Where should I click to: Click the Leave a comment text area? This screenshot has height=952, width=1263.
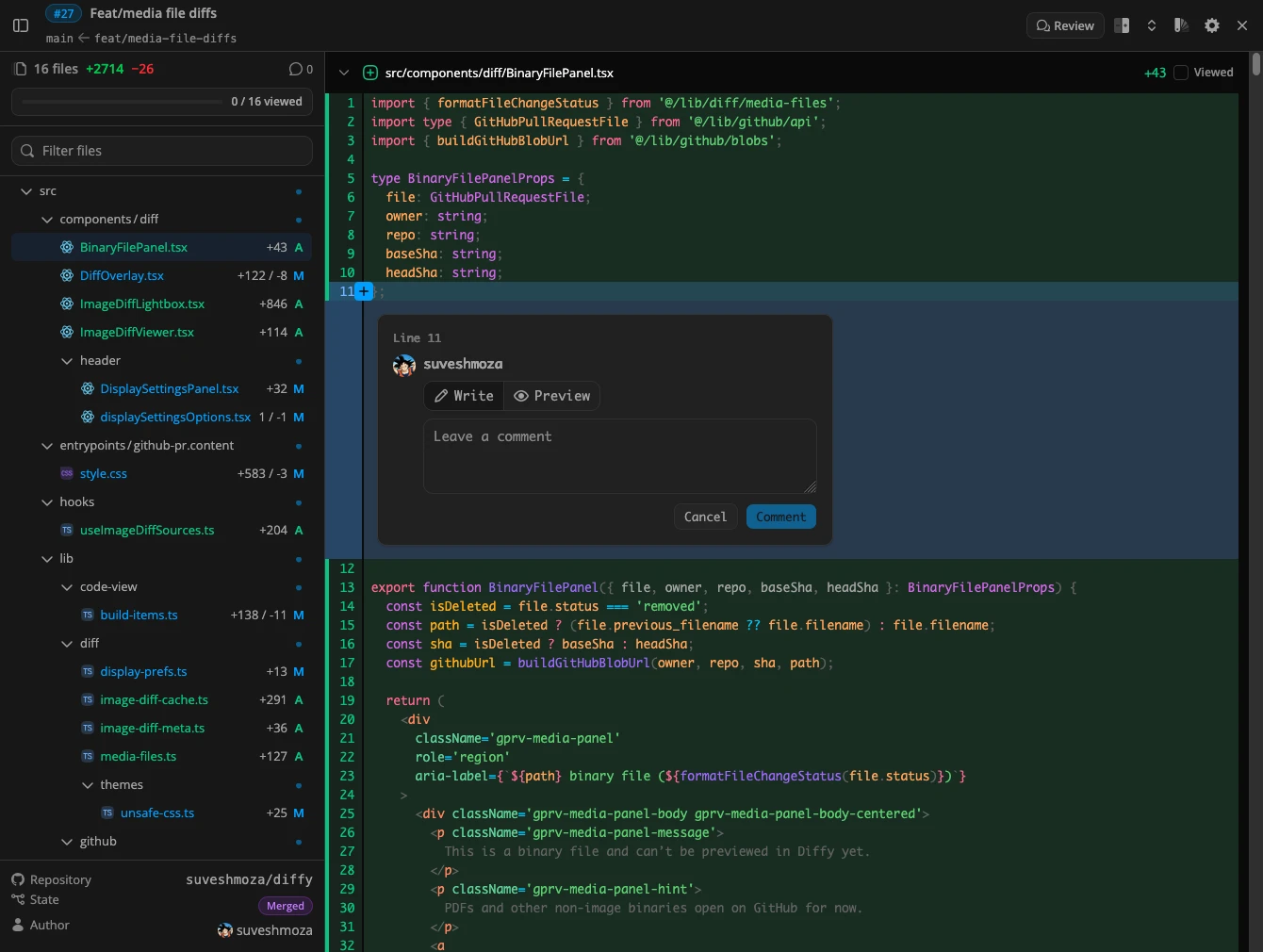click(620, 456)
